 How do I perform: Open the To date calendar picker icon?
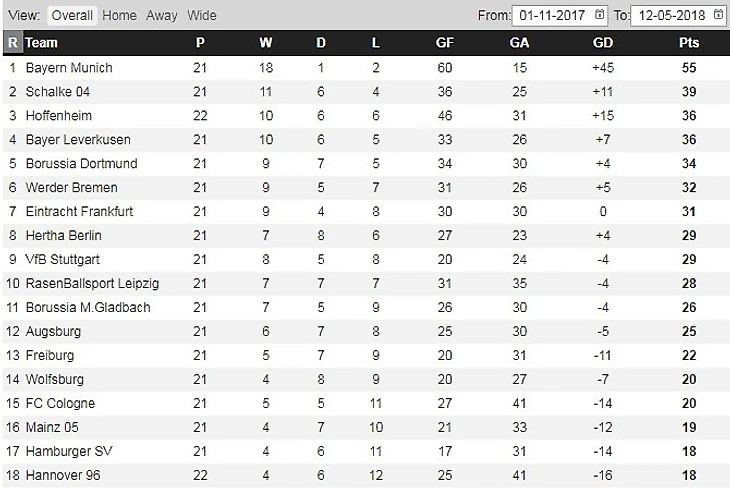[x=718, y=15]
